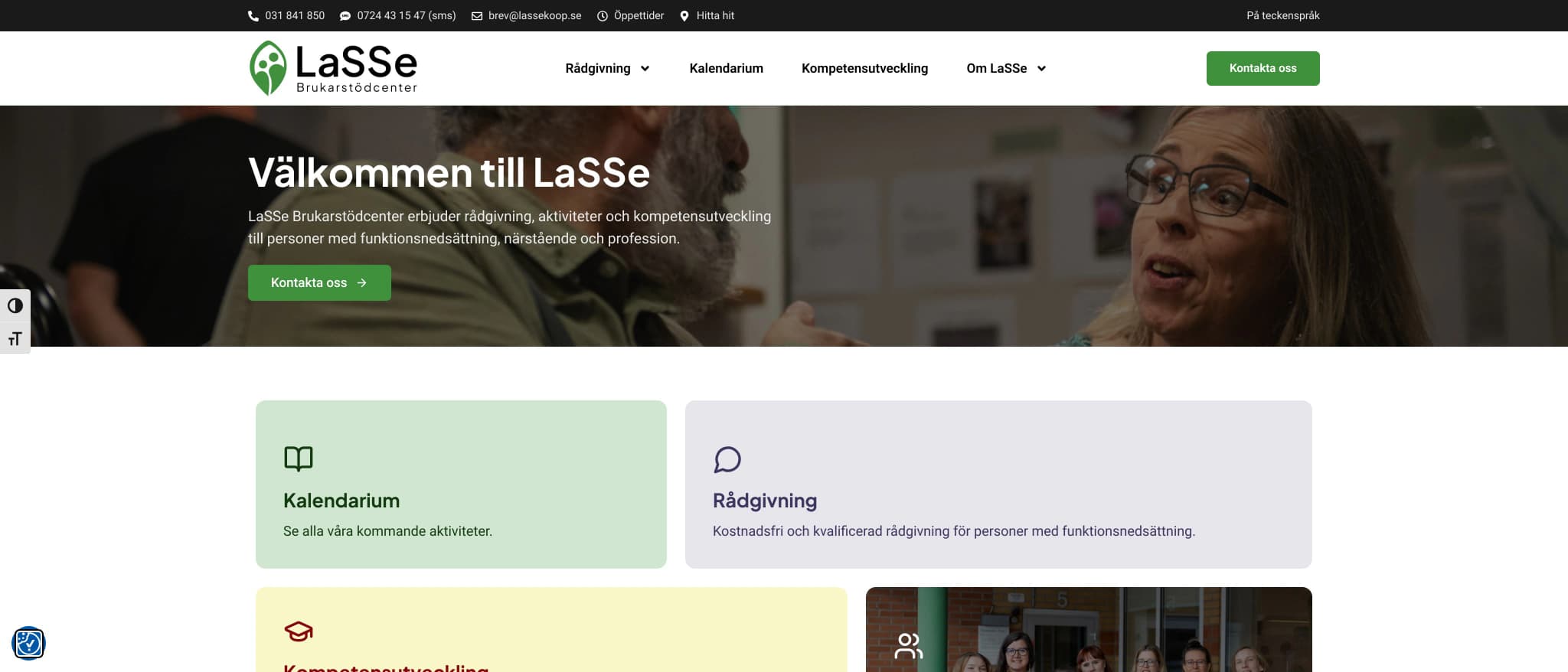Click hero Kontakta oss button with arrow
Viewport: 1568px width, 672px height.
[319, 282]
